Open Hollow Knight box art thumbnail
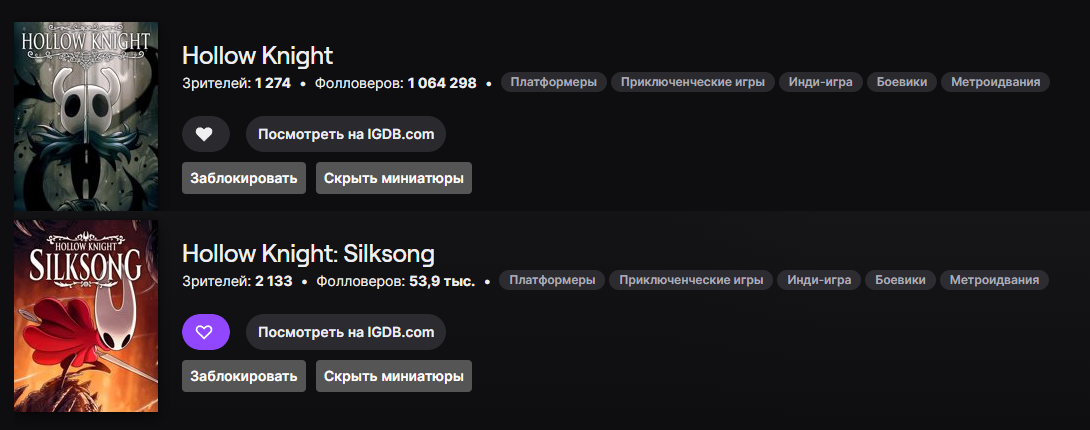This screenshot has width=1090, height=430. [x=86, y=116]
